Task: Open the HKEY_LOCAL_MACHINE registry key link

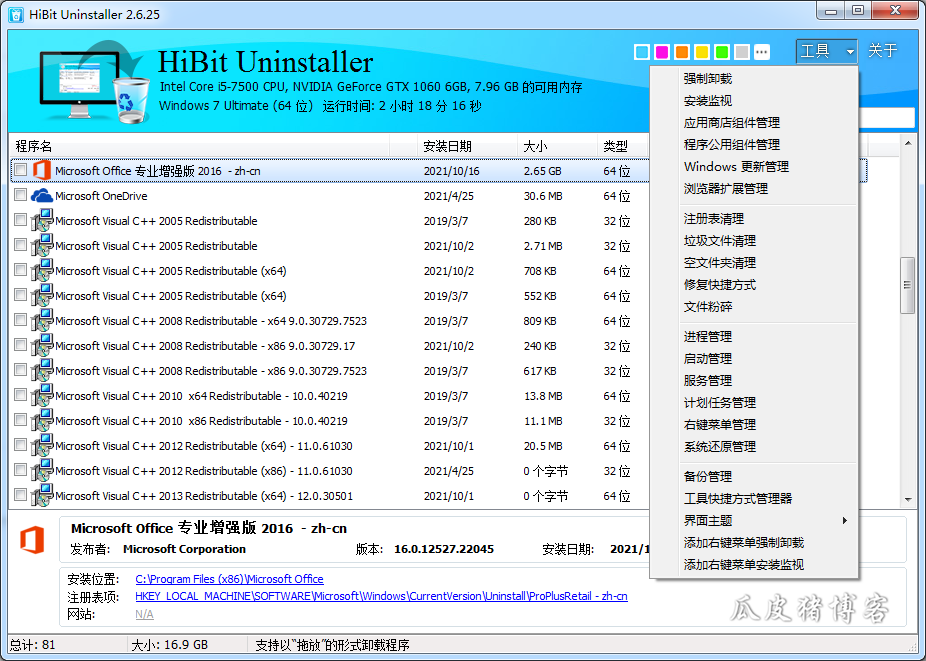Action: (x=381, y=596)
